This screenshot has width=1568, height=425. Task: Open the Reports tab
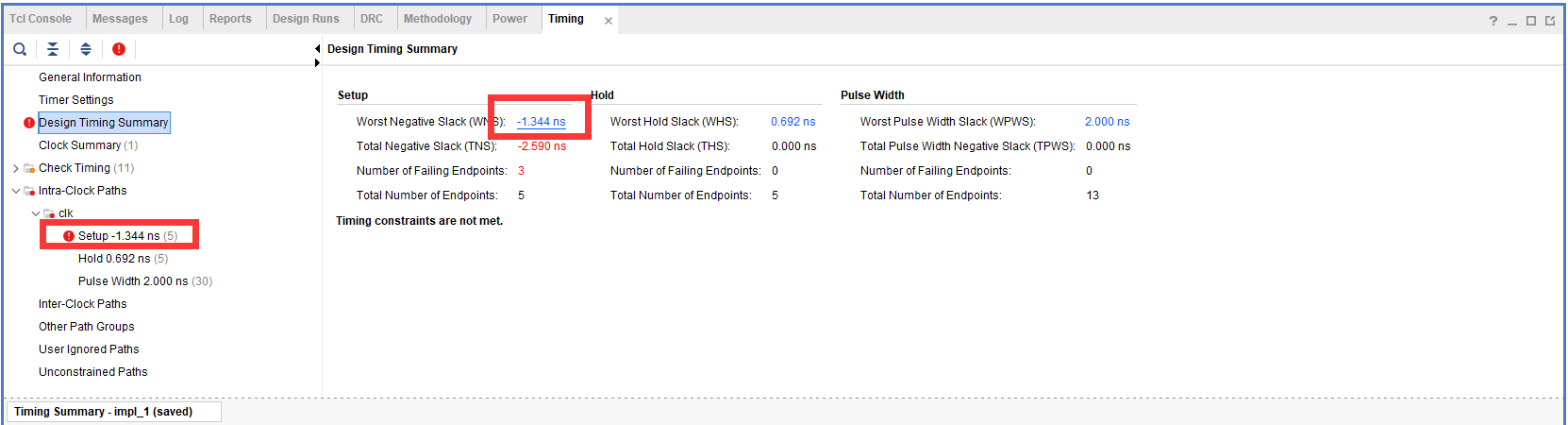click(x=230, y=19)
